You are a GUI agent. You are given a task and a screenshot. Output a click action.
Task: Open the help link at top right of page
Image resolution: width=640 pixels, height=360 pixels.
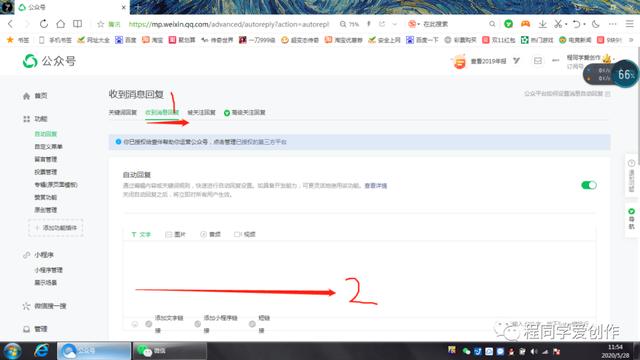coord(567,94)
